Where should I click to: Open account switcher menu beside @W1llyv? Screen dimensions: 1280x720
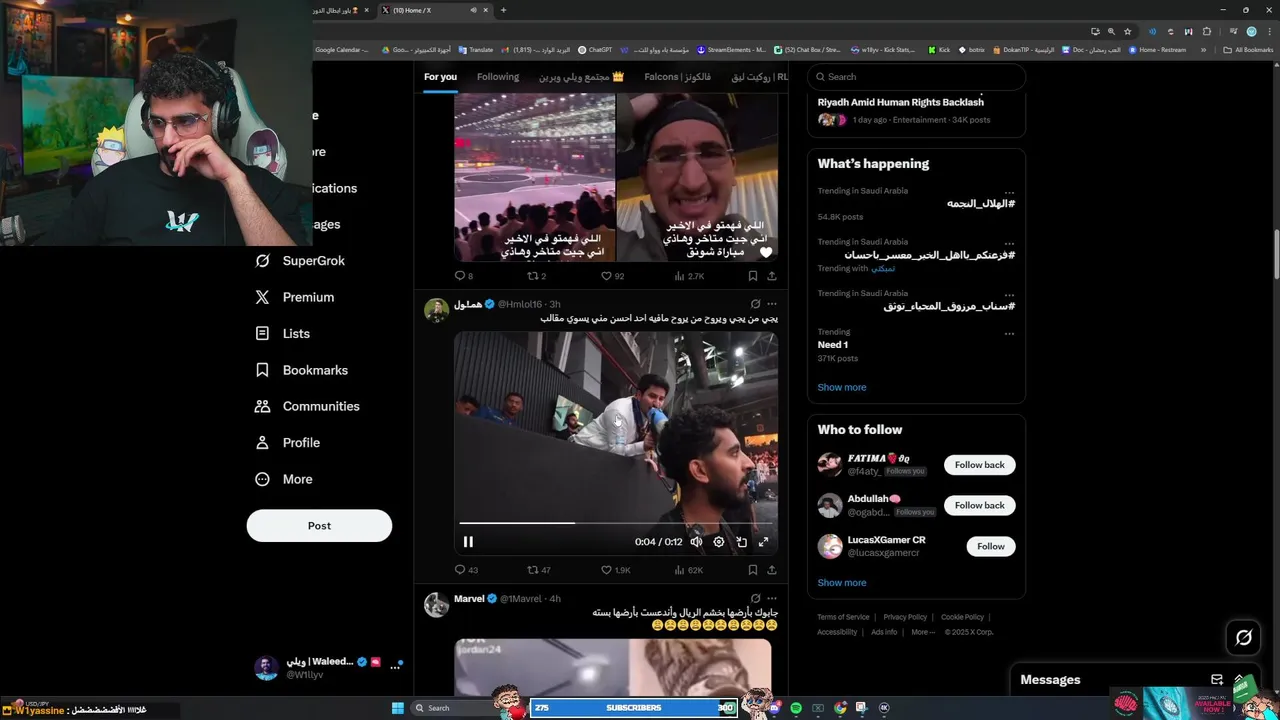(394, 667)
